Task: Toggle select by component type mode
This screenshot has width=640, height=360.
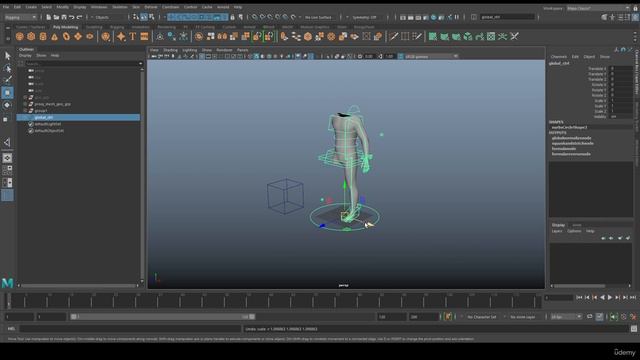Action: click(x=152, y=17)
